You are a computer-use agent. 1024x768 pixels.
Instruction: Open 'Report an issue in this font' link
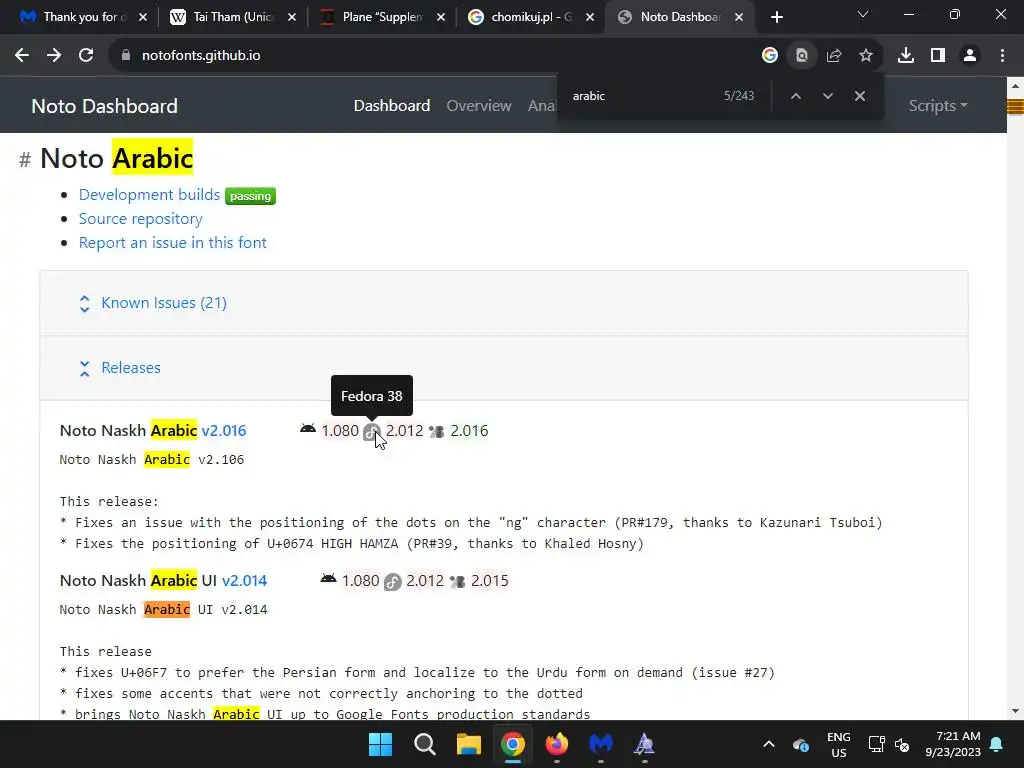pos(172,242)
